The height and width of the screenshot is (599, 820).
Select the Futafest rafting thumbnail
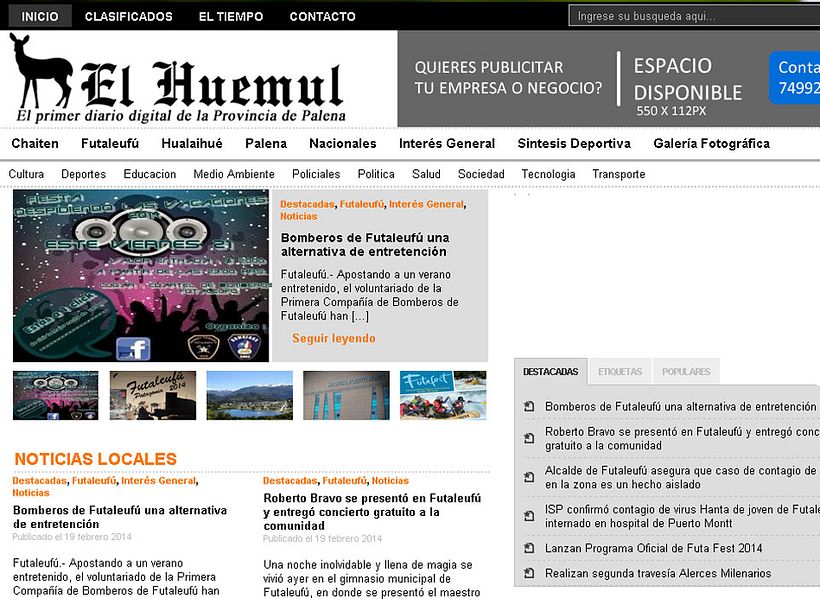click(443, 395)
